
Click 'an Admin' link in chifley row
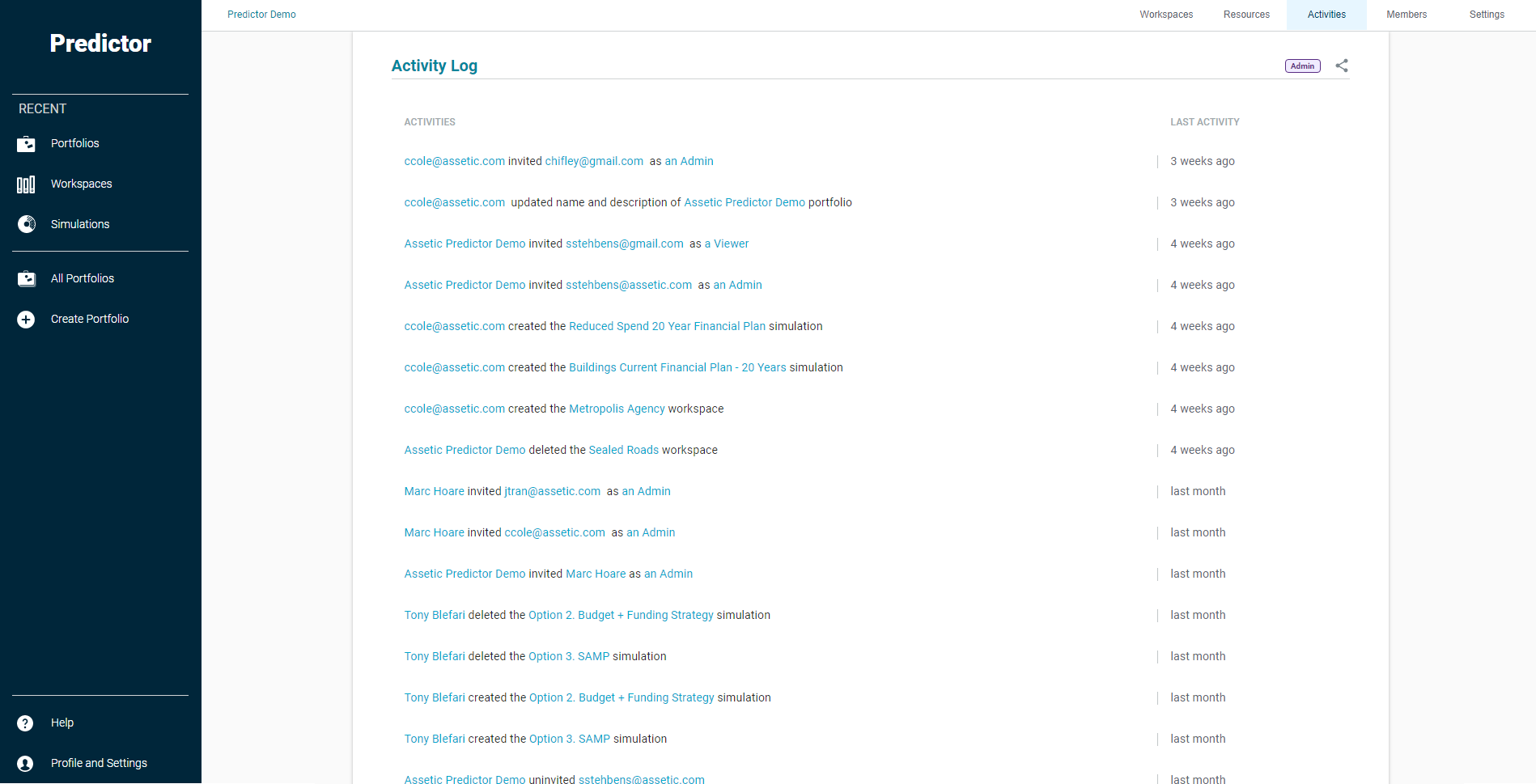[689, 161]
